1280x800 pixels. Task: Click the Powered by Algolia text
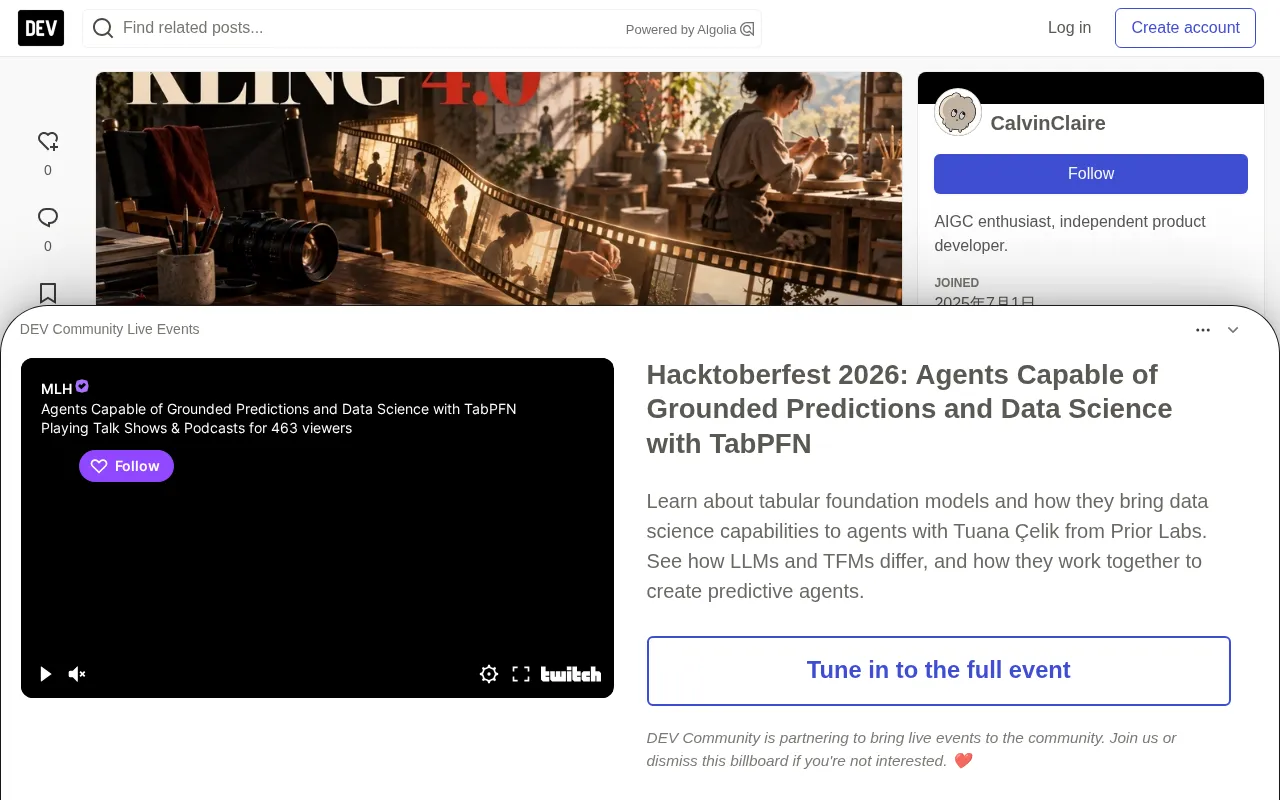(681, 30)
